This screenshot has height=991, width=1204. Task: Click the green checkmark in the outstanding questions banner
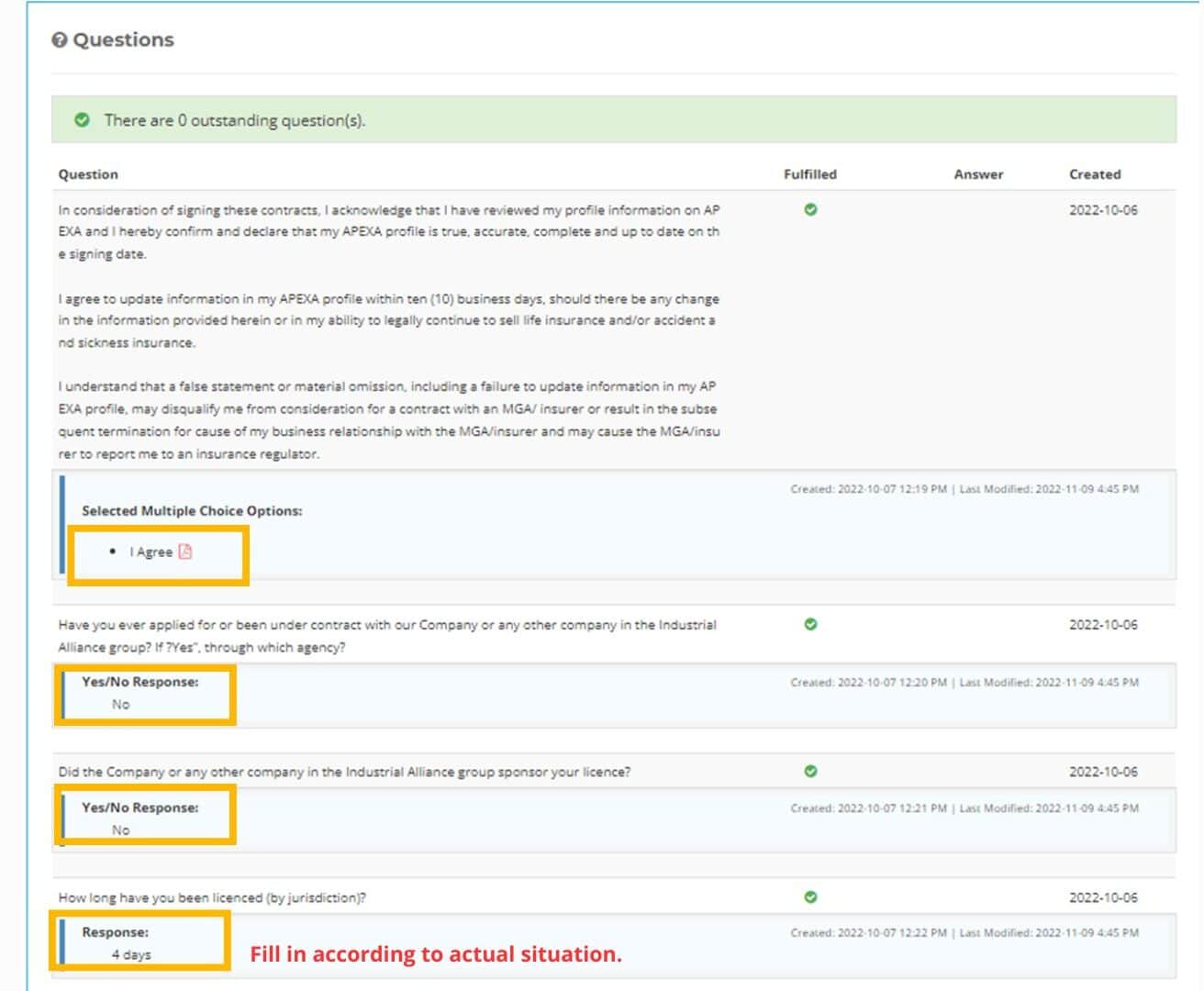point(82,120)
